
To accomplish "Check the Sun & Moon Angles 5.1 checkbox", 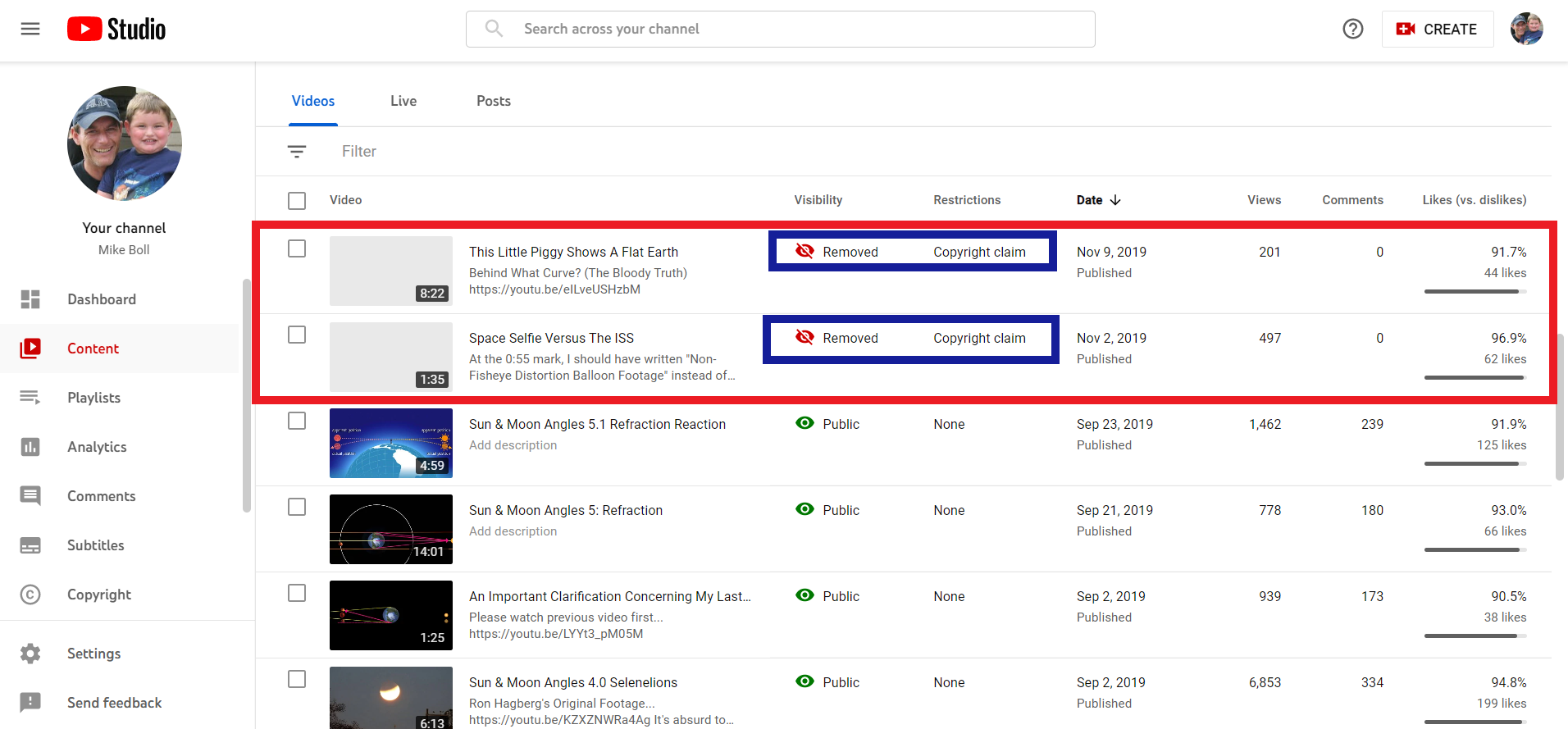I will [x=297, y=421].
